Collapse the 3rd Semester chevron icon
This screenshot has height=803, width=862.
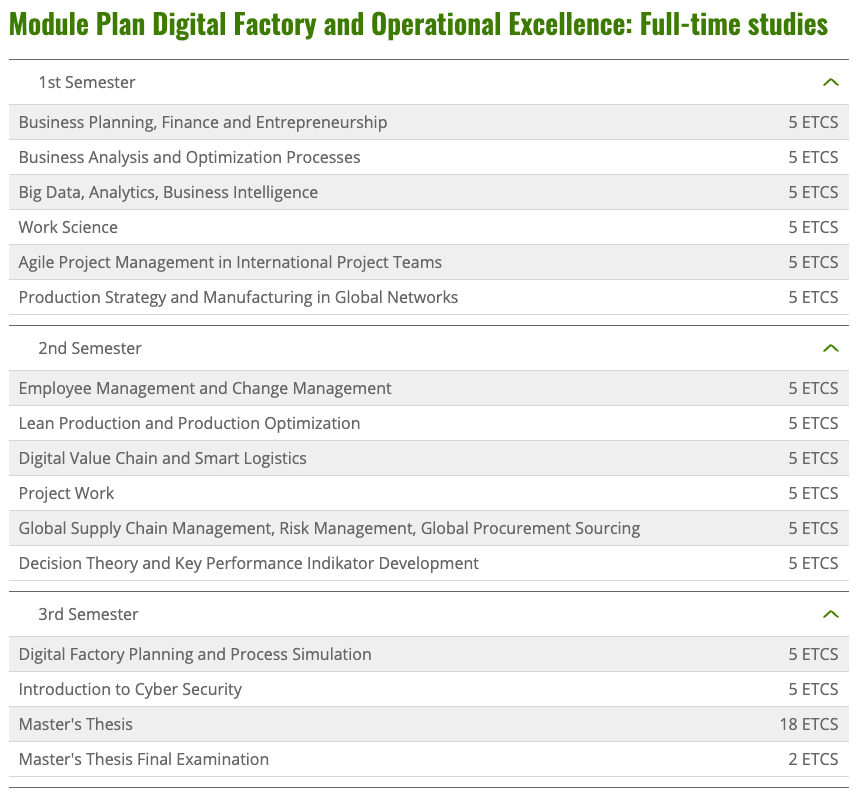point(831,614)
